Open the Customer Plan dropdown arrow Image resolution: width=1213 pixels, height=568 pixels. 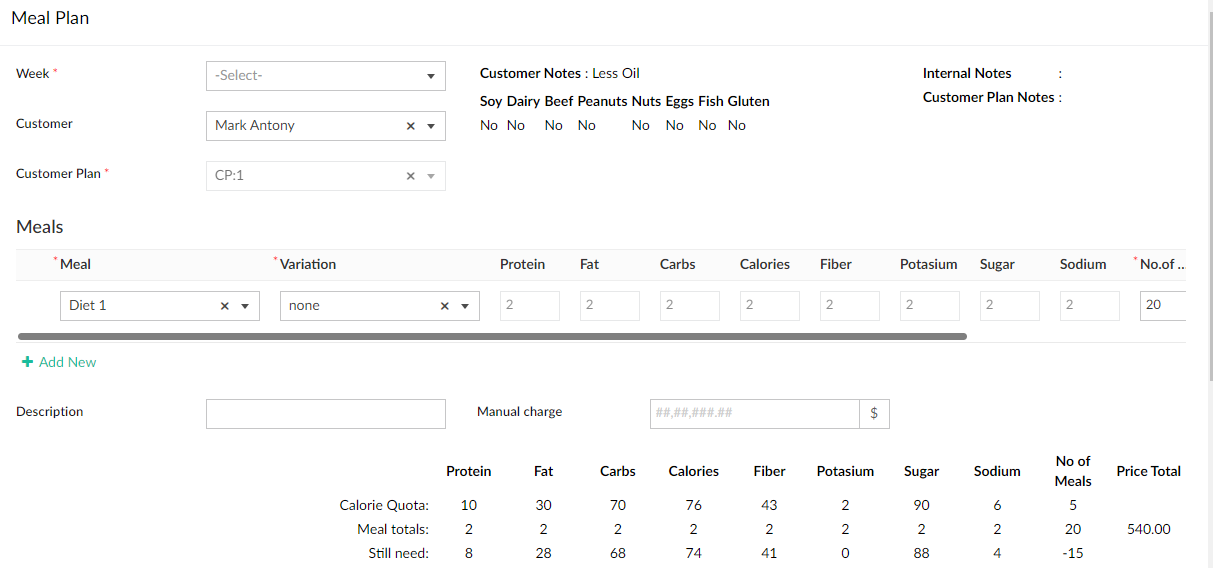tap(431, 176)
